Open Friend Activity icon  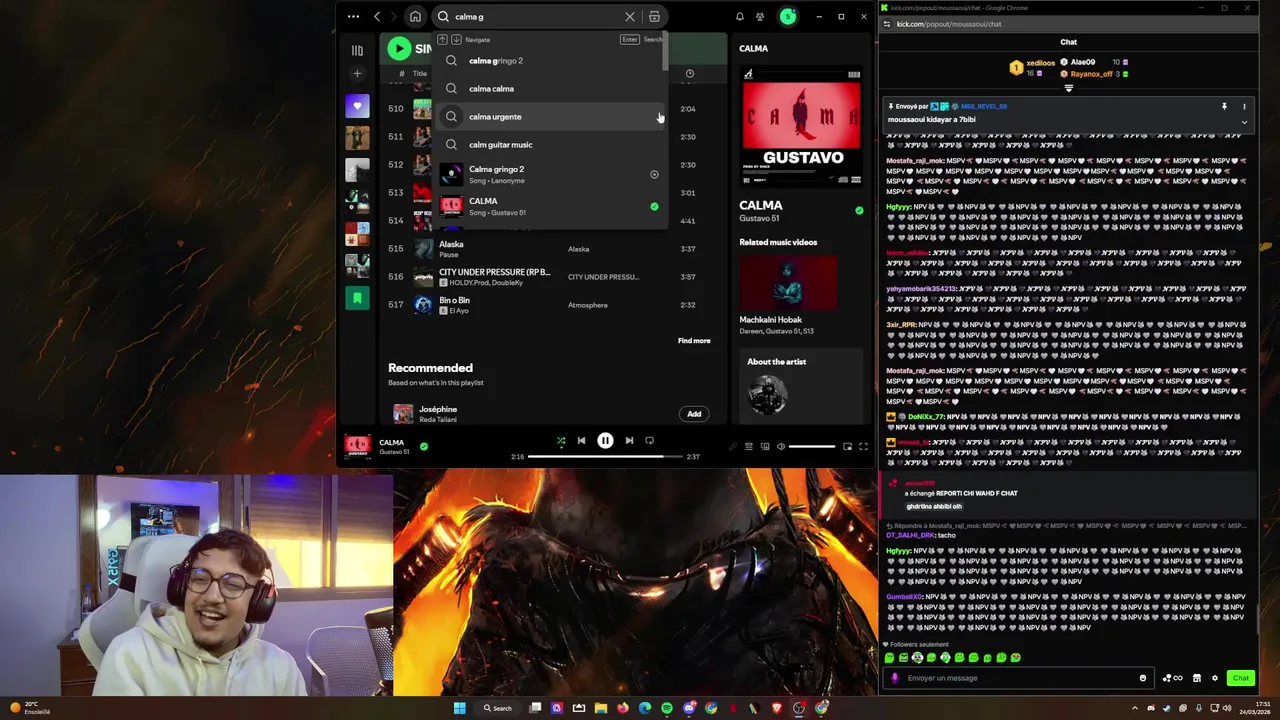tap(760, 17)
